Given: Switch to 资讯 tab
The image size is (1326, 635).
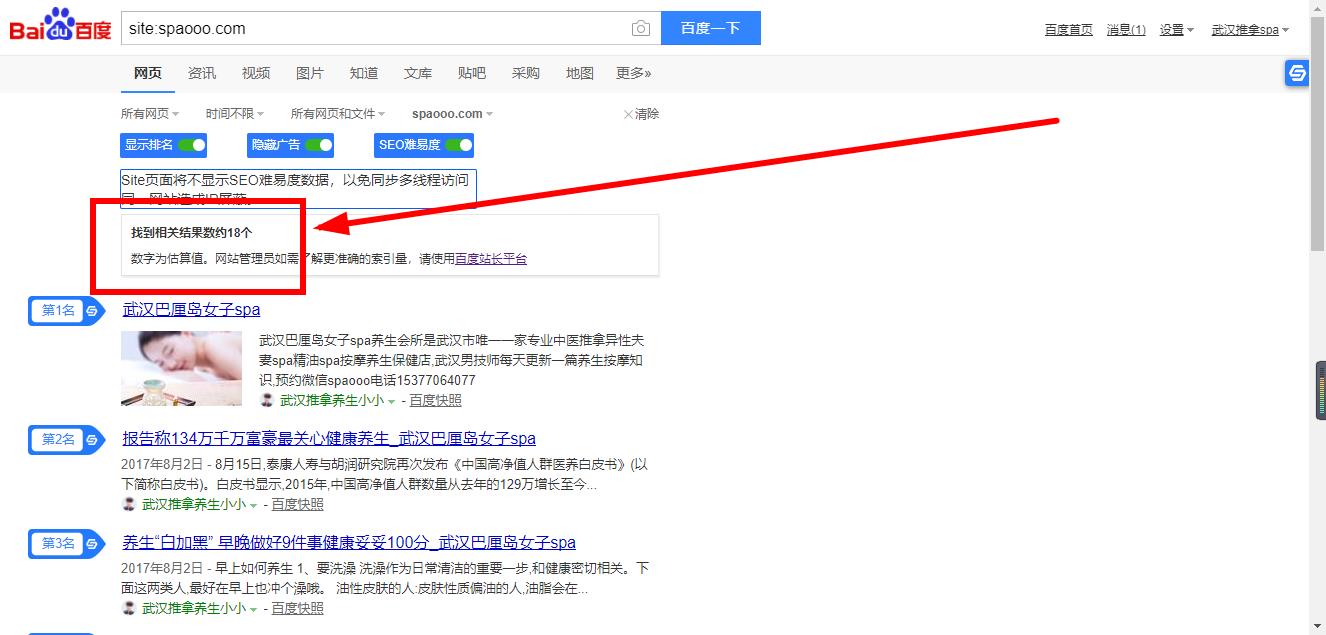Looking at the screenshot, I should (202, 73).
